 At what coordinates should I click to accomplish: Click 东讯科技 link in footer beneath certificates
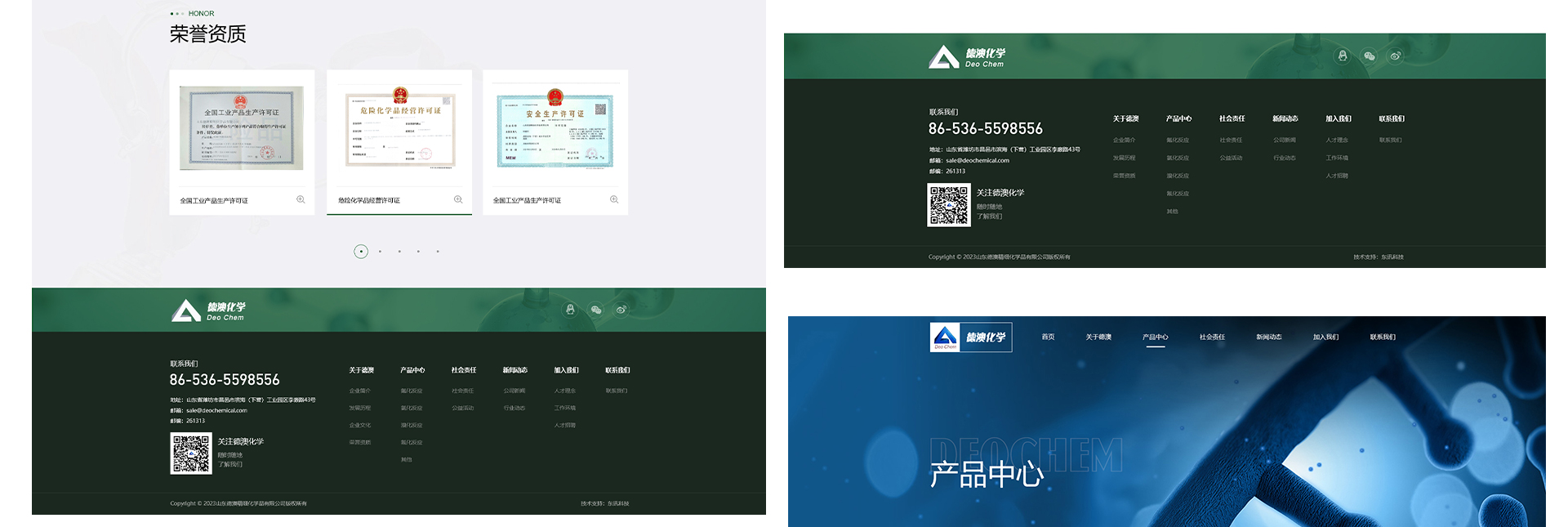tap(617, 503)
